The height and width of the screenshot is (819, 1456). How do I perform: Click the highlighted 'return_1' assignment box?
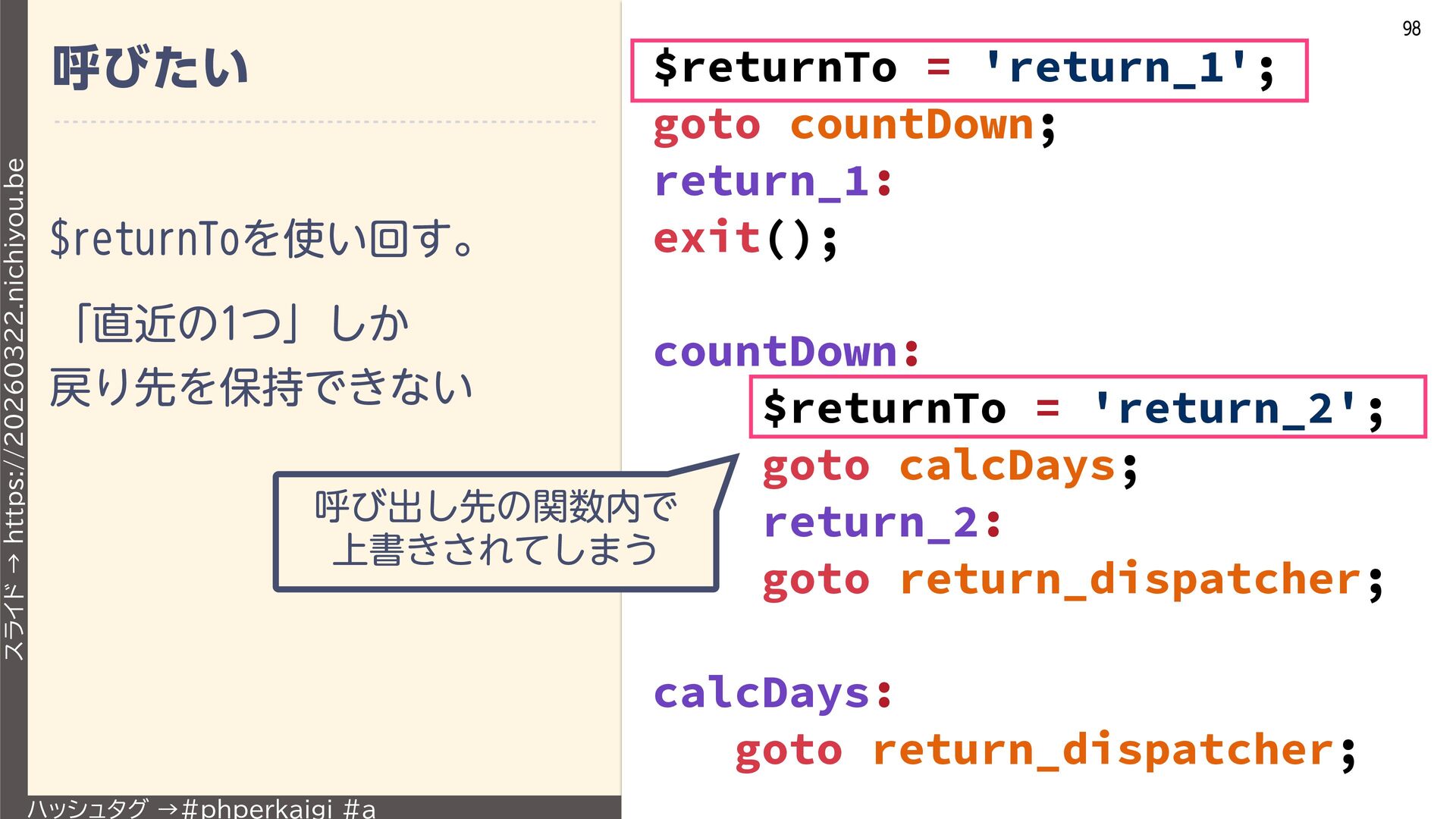click(968, 70)
